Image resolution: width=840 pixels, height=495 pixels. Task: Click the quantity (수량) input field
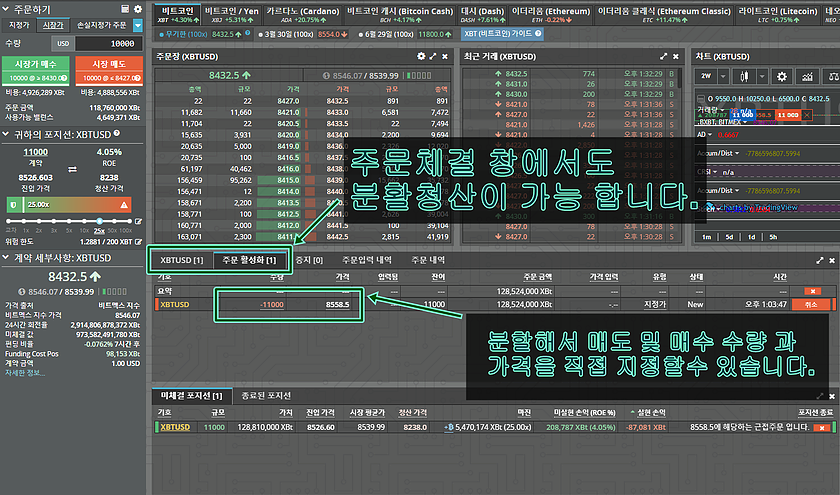110,43
